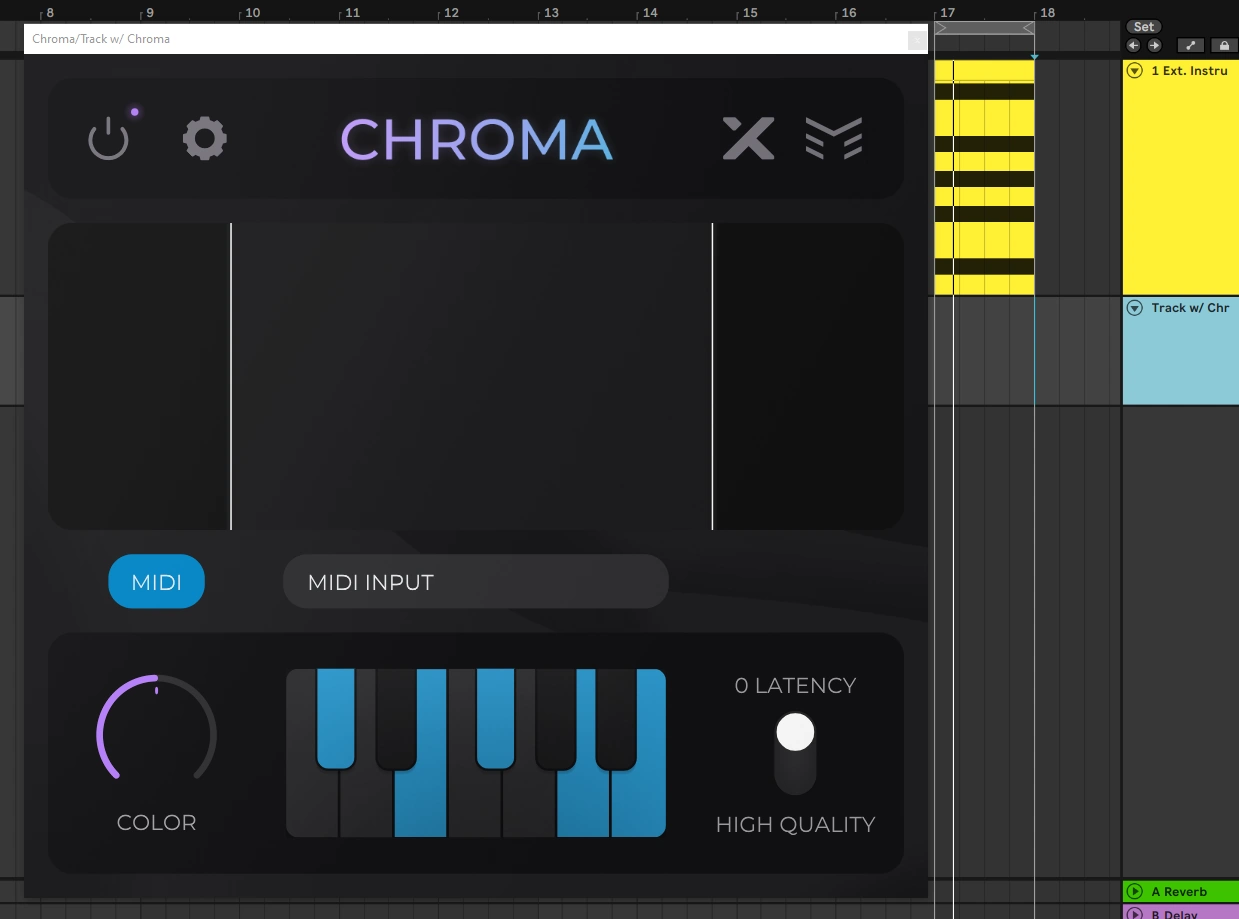The image size is (1239, 919).
Task: Toggle the G# black piano key
Action: click(555, 719)
